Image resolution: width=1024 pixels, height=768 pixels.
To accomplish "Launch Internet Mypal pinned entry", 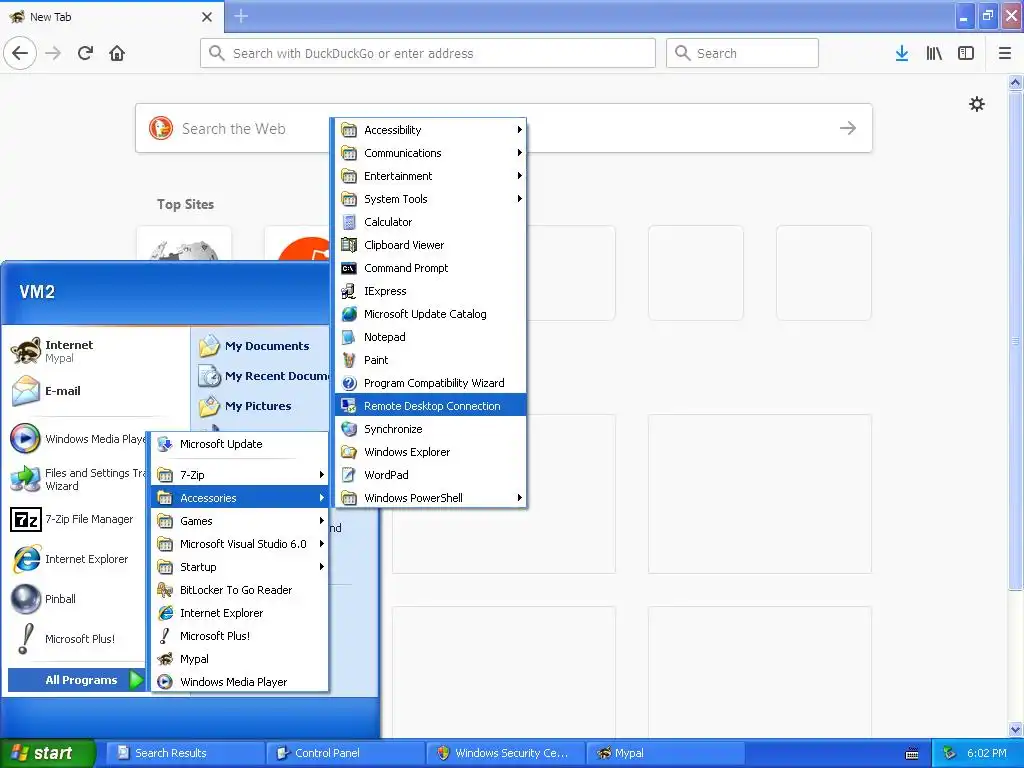I will [x=98, y=351].
